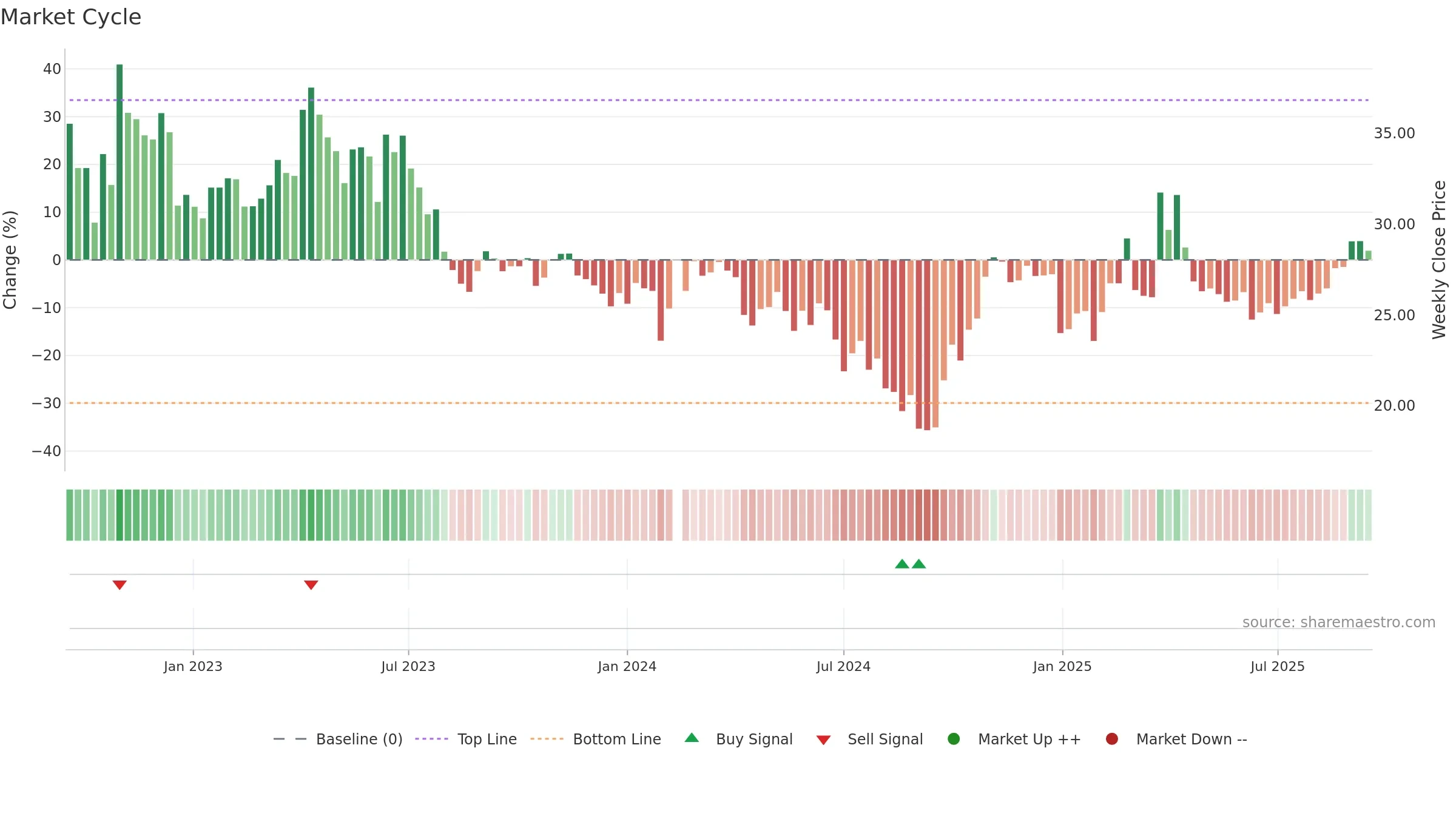Viewport: 1456px width, 819px height.
Task: Click the Jan 2024 x-axis label
Action: pyautogui.click(x=627, y=666)
